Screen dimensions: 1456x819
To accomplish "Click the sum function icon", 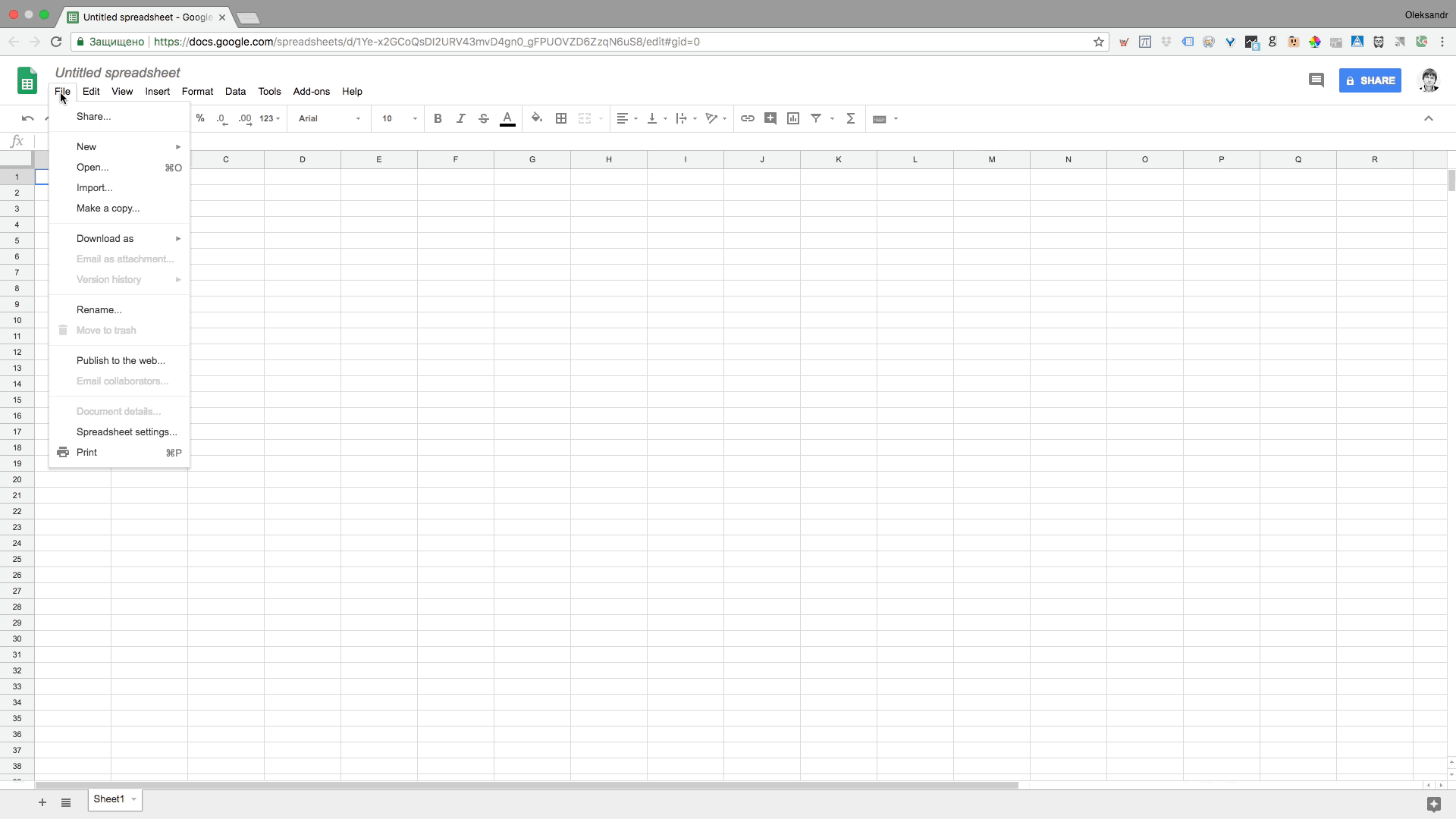I will point(850,118).
